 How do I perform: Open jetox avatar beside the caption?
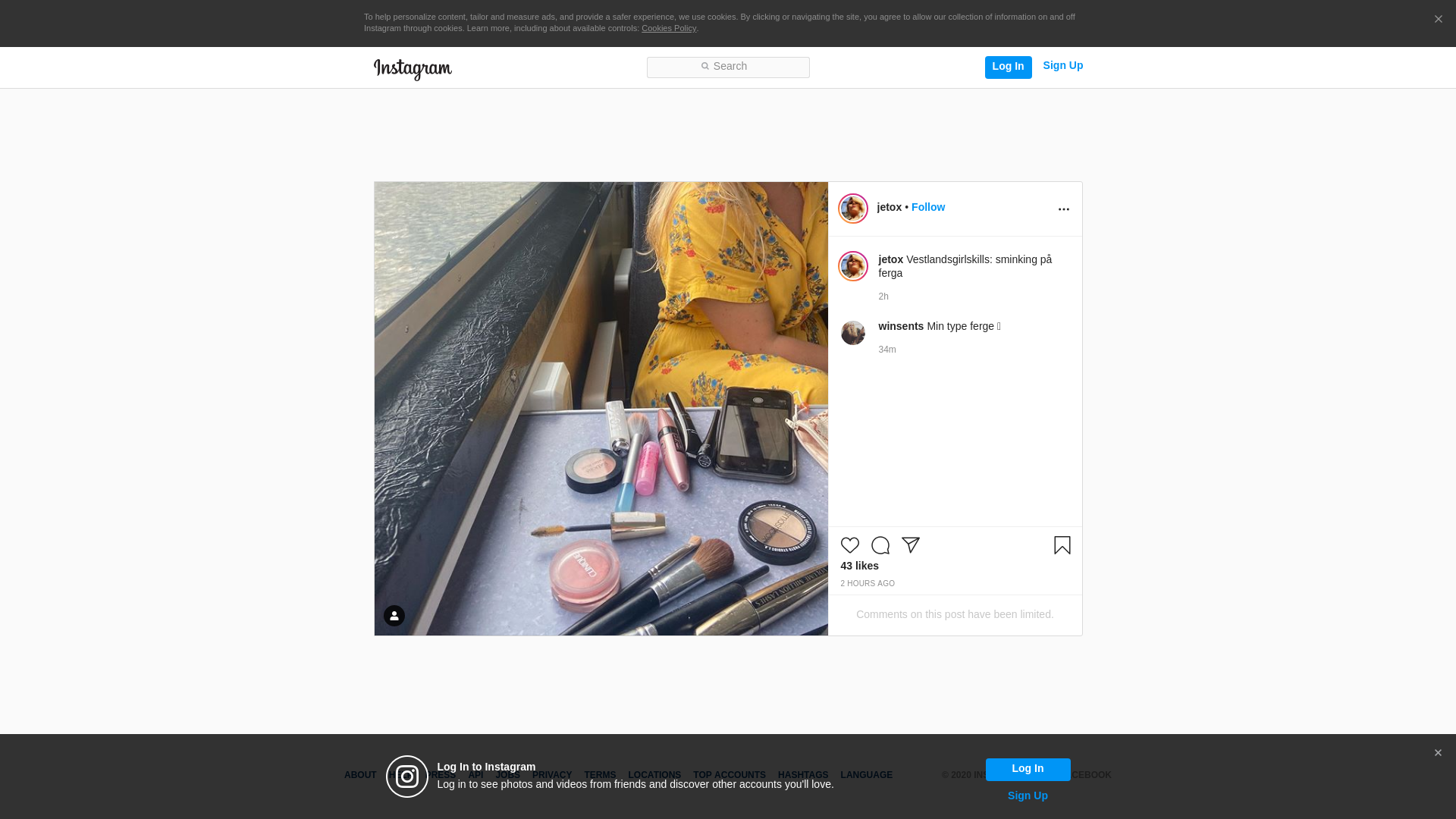coord(852,266)
